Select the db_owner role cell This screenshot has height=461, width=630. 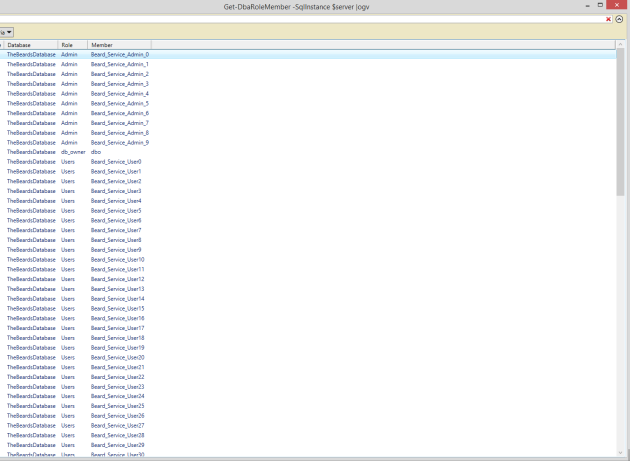pos(73,152)
